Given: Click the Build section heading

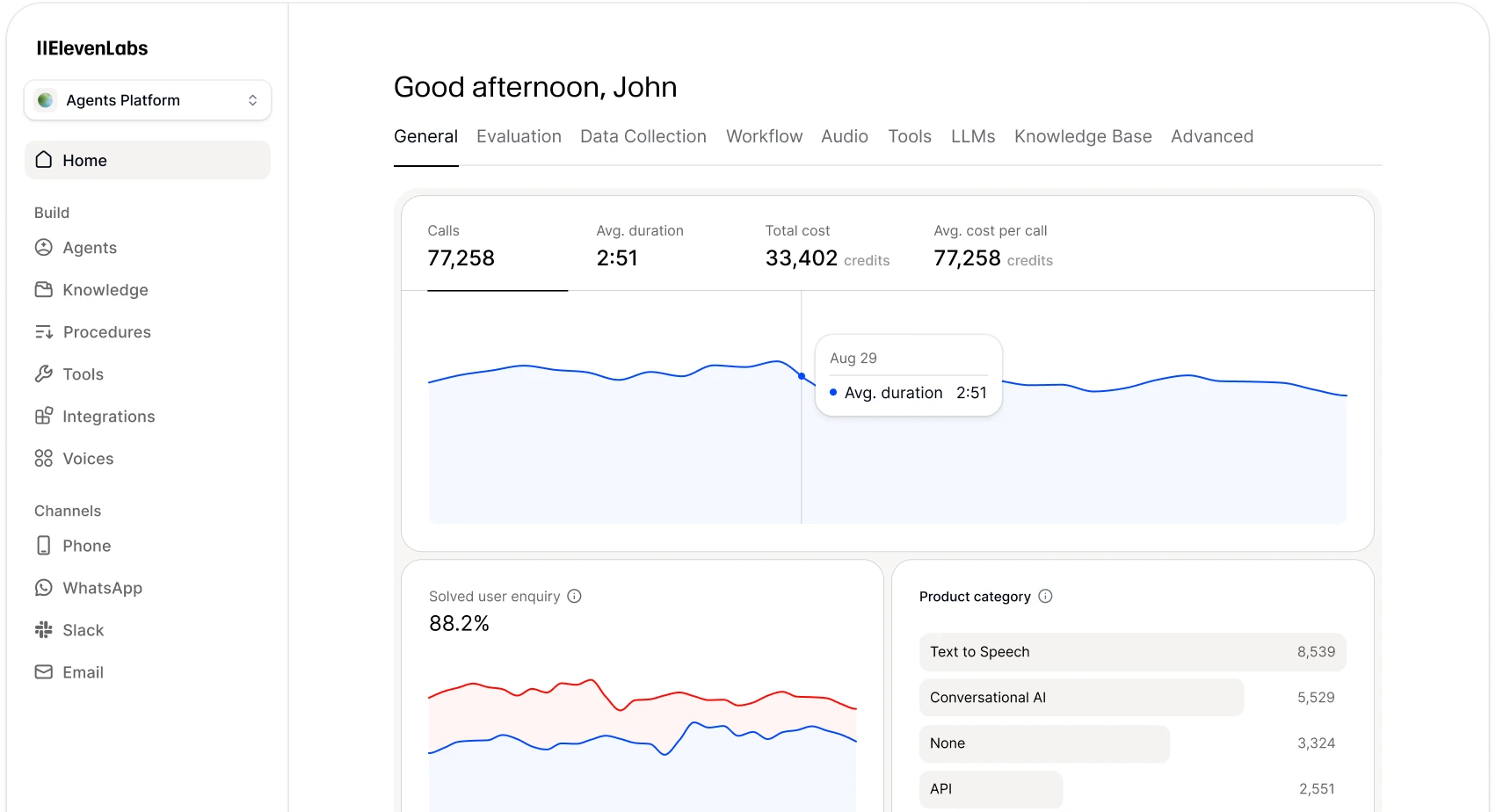Looking at the screenshot, I should coord(52,213).
